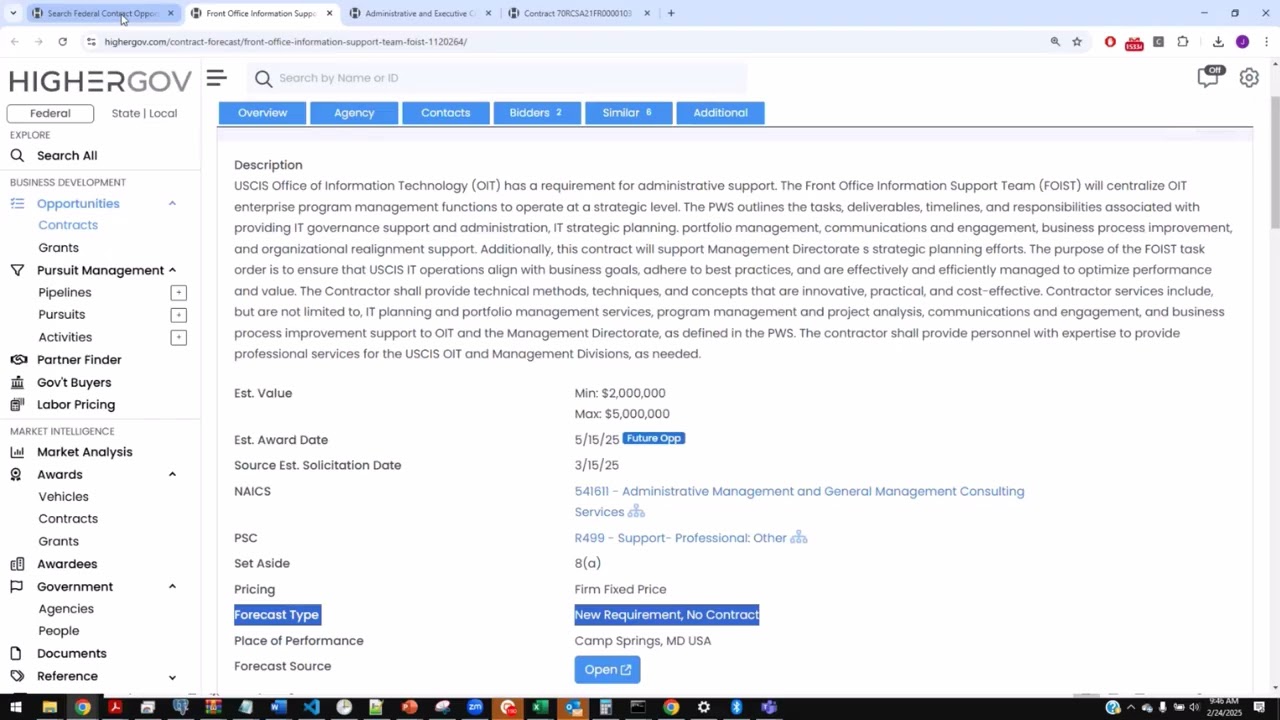The width and height of the screenshot is (1280, 720).
Task: Click the Partner Finder handshake icon
Action: [x=17, y=360]
